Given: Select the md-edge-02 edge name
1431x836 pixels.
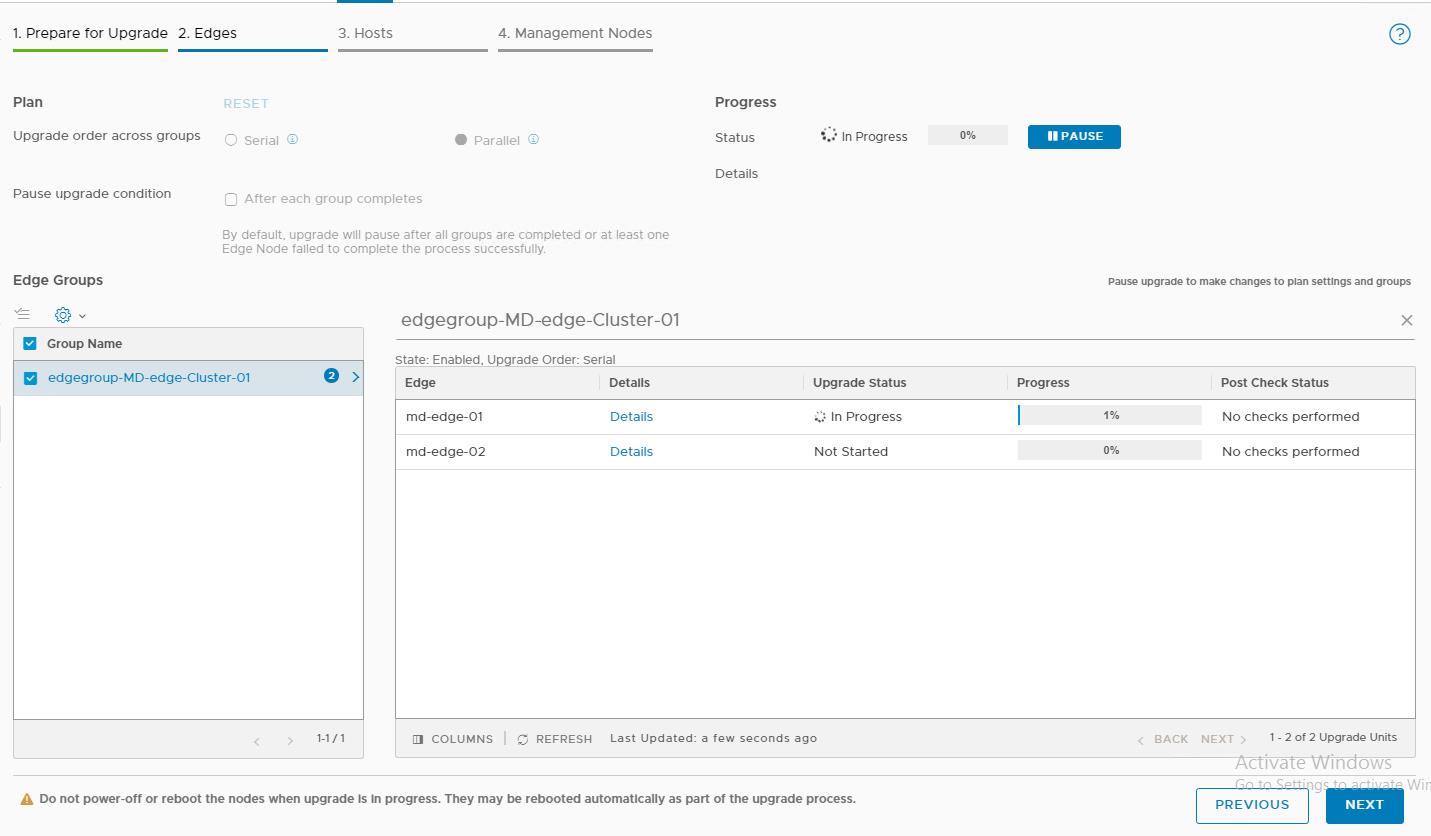Looking at the screenshot, I should (x=446, y=452).
